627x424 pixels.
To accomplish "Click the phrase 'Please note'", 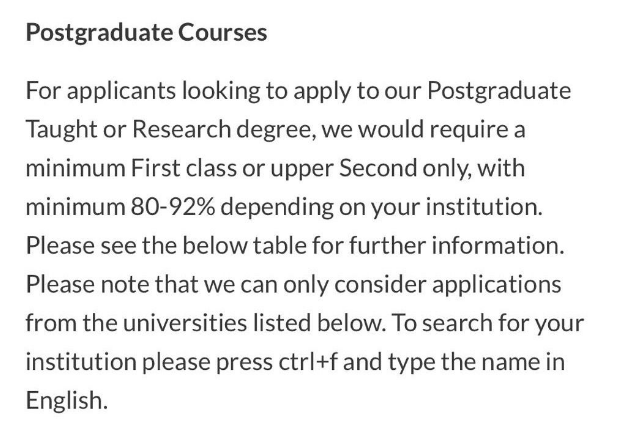I will [88, 284].
